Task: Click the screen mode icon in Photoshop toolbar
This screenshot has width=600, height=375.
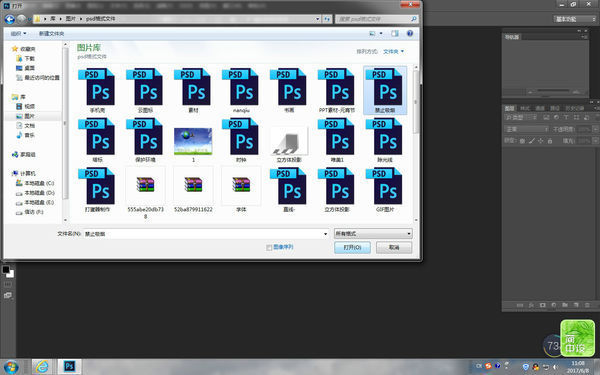Action: click(x=8, y=295)
